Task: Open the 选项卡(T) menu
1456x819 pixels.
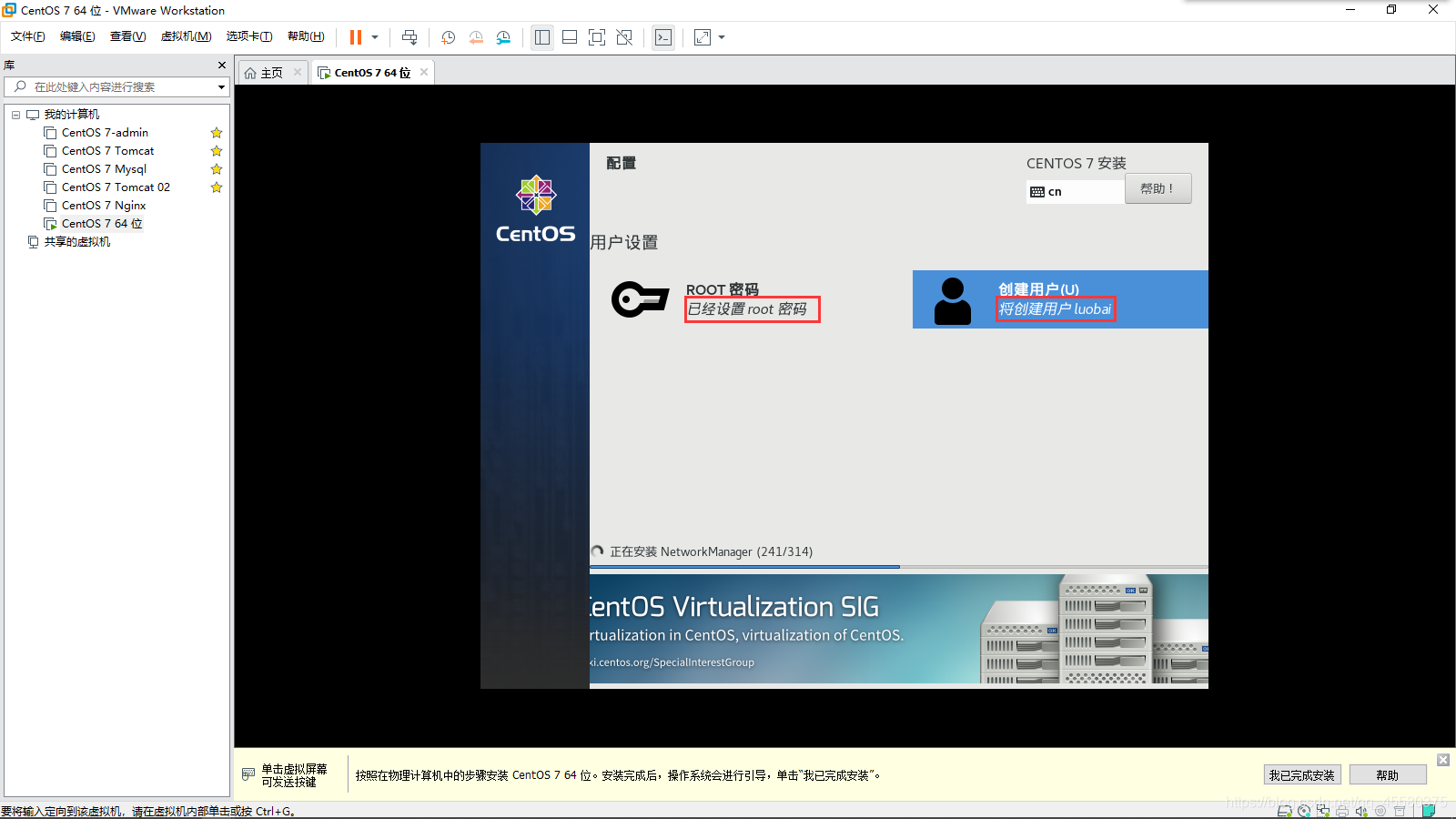Action: pyautogui.click(x=249, y=36)
